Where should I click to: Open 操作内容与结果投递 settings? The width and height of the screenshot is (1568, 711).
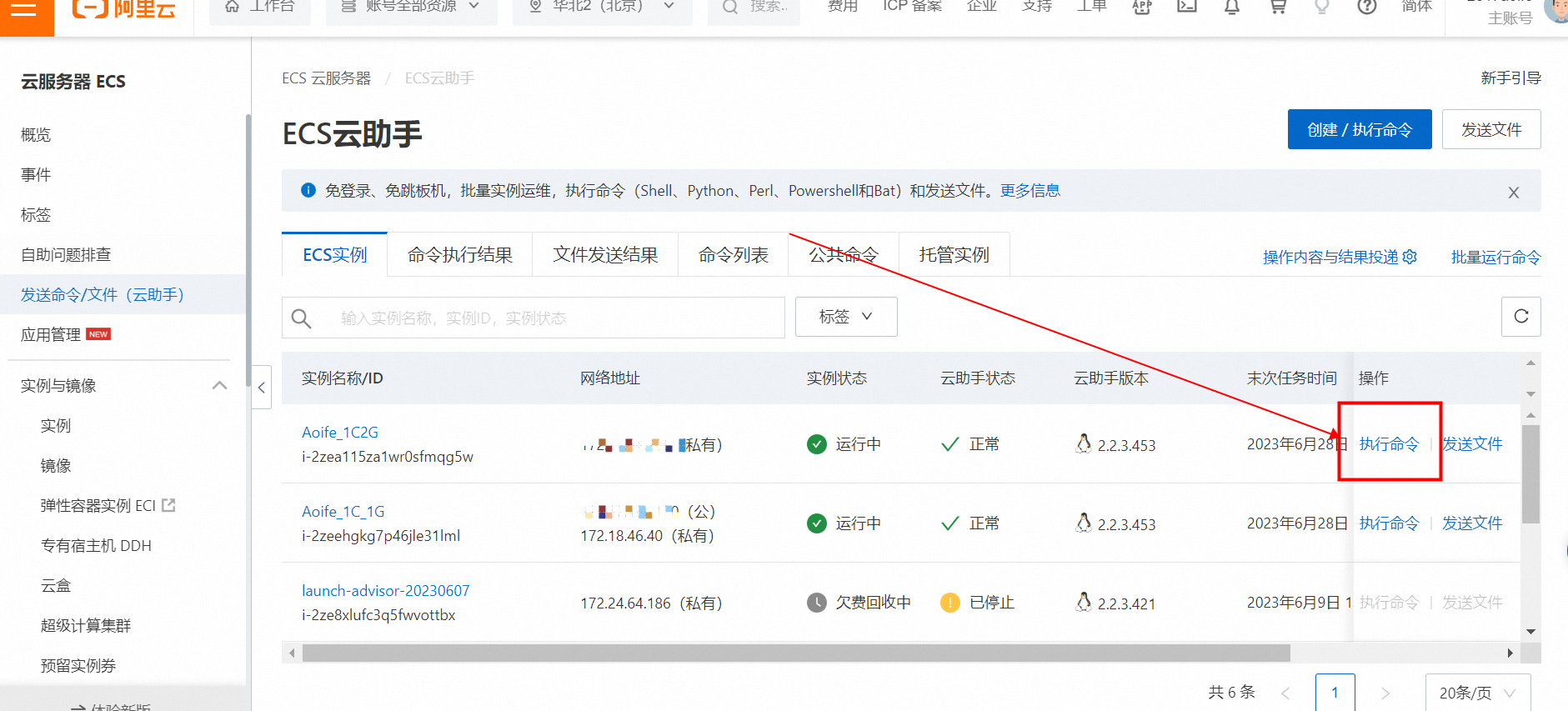(1340, 258)
